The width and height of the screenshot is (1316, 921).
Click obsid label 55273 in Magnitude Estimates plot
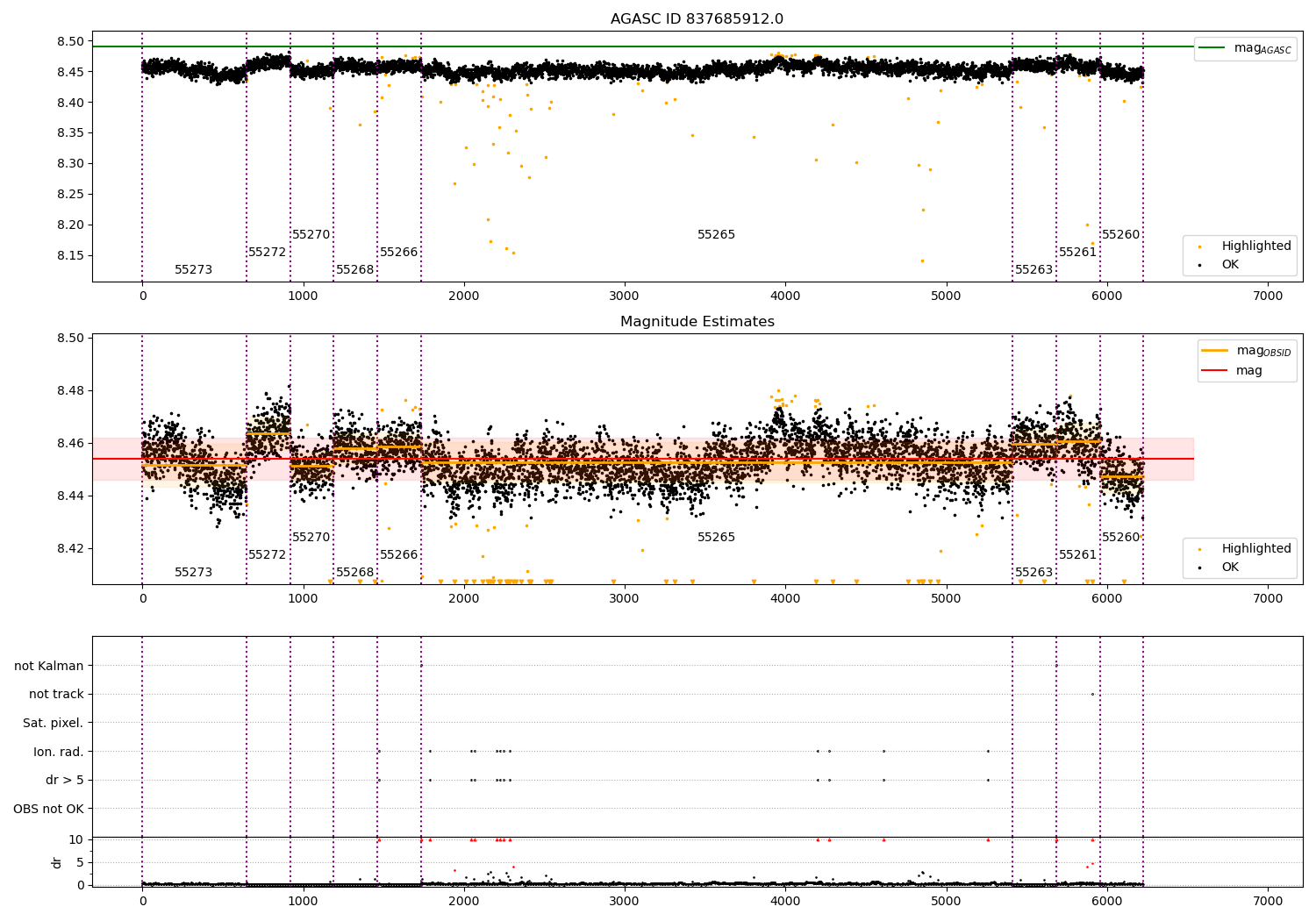click(193, 573)
